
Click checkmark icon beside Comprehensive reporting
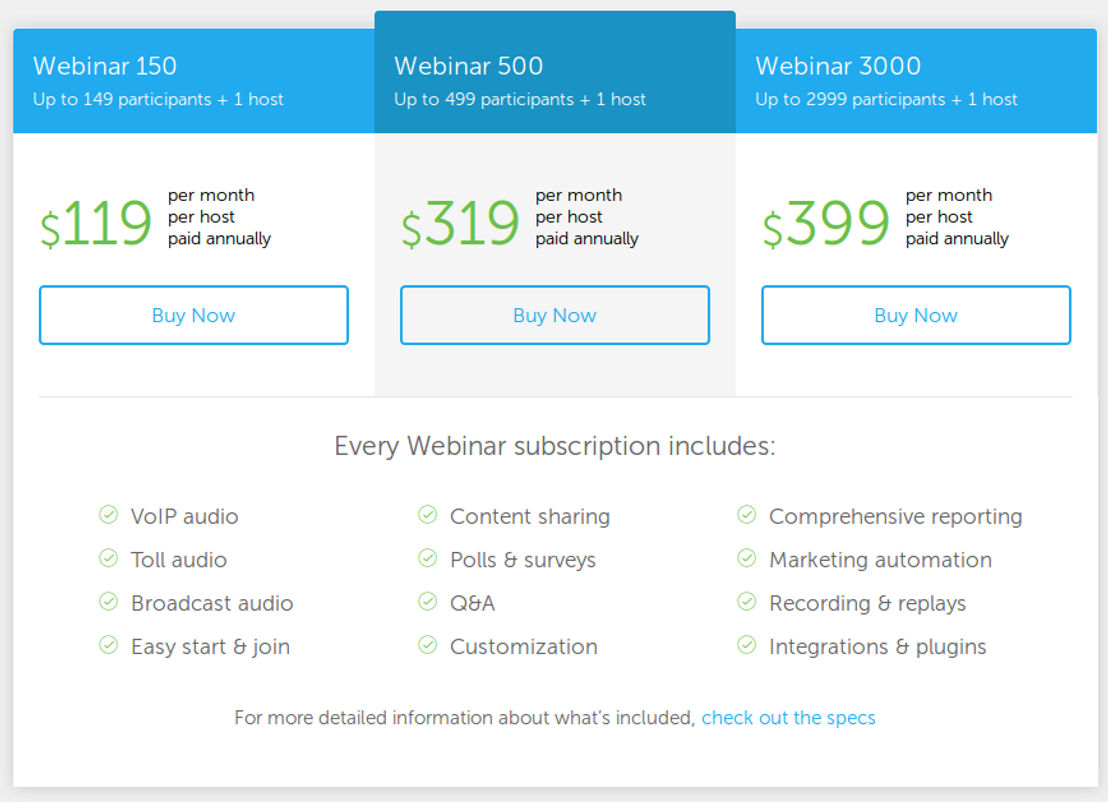[x=747, y=514]
